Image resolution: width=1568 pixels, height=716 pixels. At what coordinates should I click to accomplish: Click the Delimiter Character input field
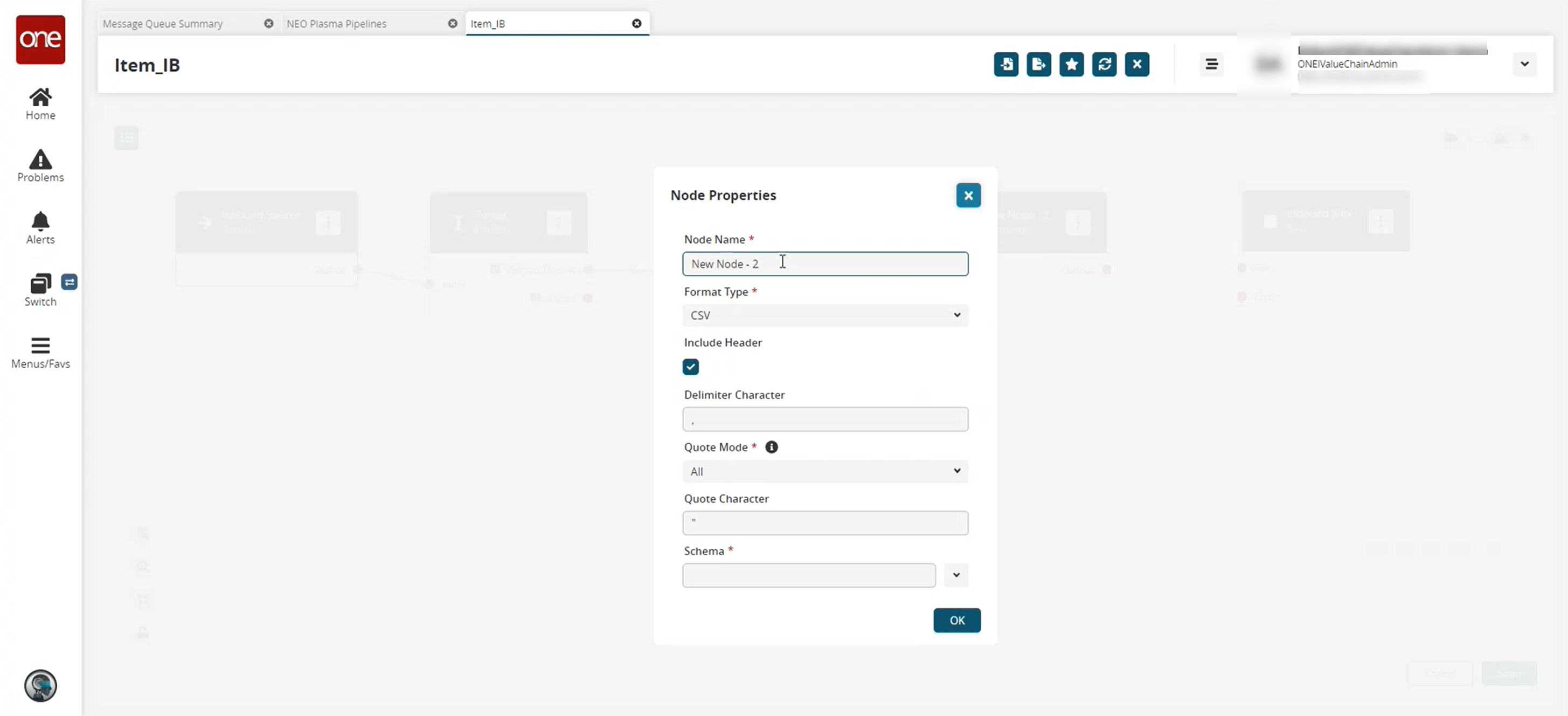click(x=825, y=419)
